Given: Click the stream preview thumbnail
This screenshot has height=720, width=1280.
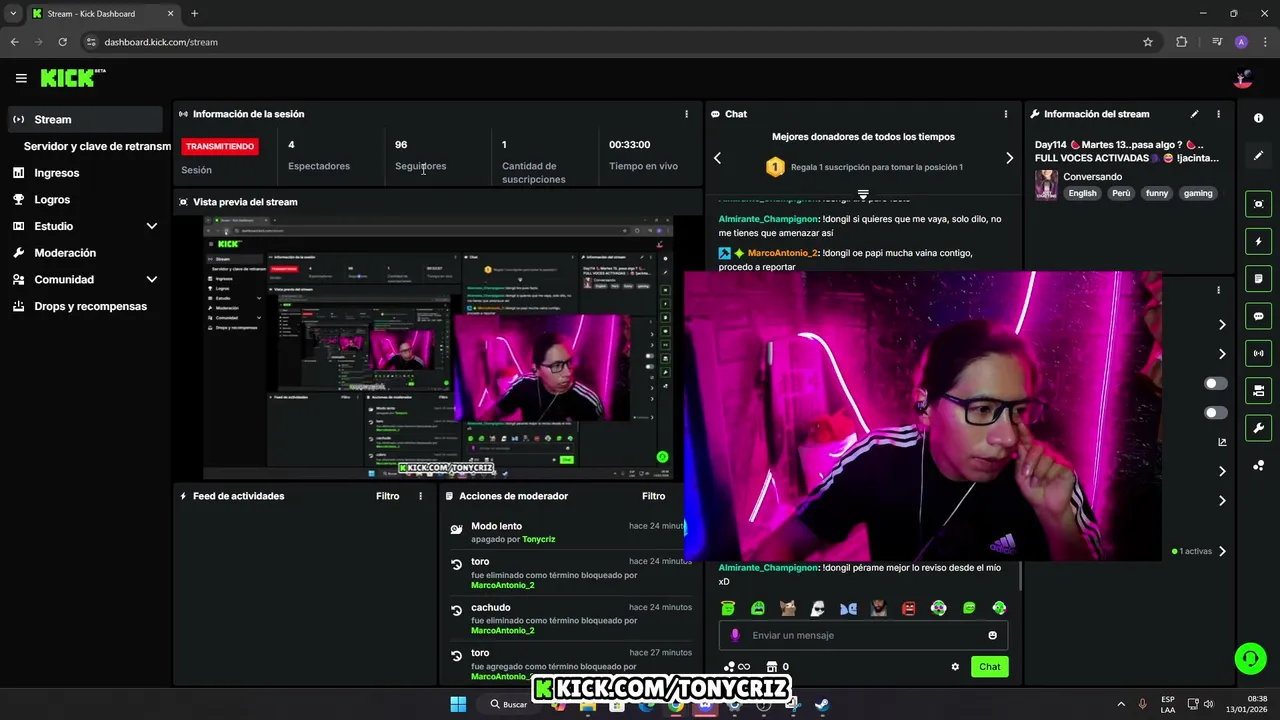Looking at the screenshot, I should (437, 347).
